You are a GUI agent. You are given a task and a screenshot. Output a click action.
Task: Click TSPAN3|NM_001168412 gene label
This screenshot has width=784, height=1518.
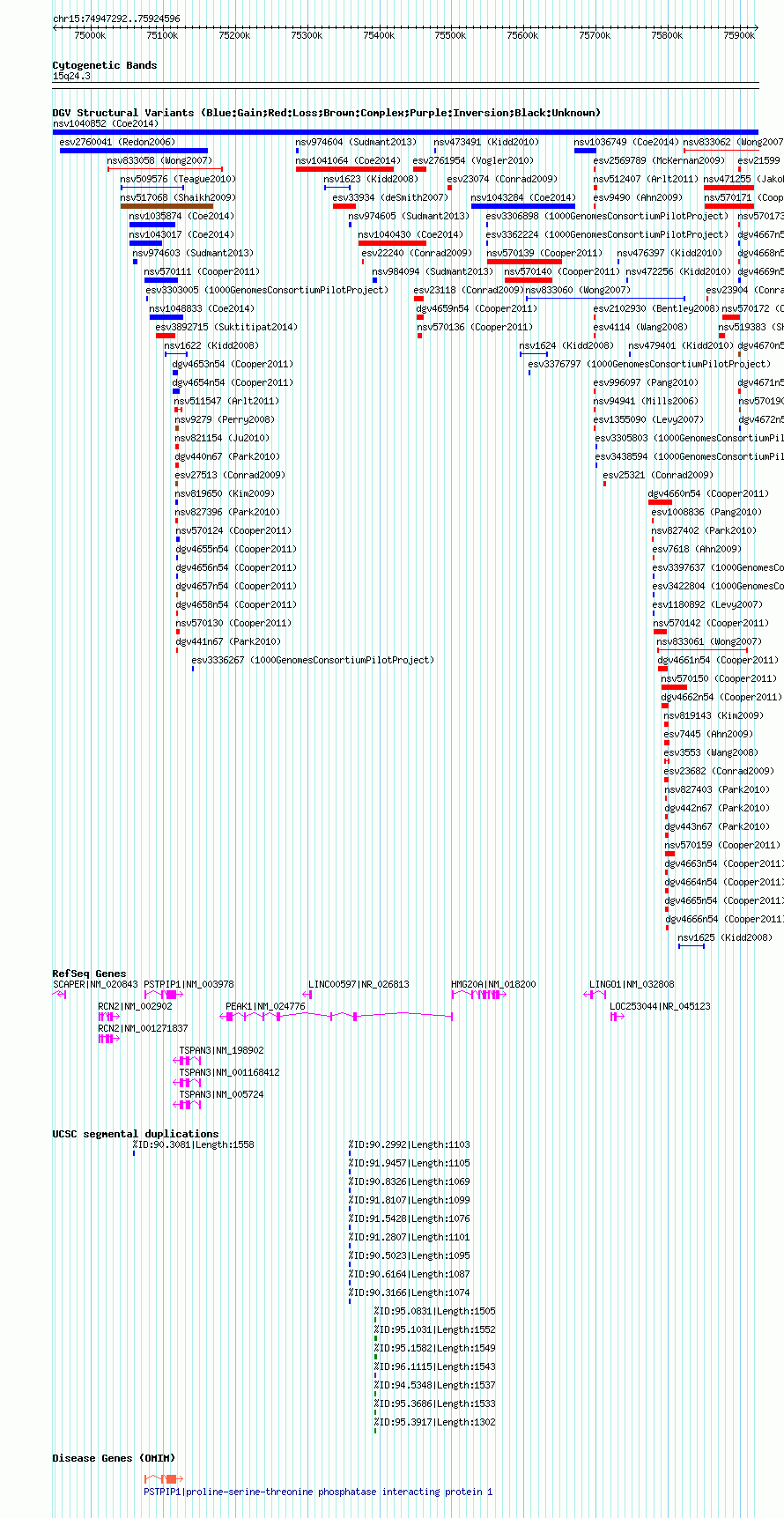click(x=229, y=1072)
